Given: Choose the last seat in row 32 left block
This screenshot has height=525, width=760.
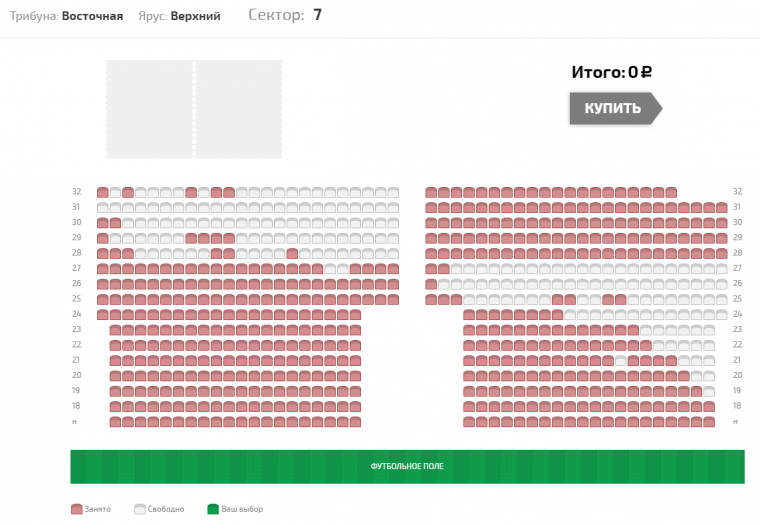Looking at the screenshot, I should (x=393, y=192).
